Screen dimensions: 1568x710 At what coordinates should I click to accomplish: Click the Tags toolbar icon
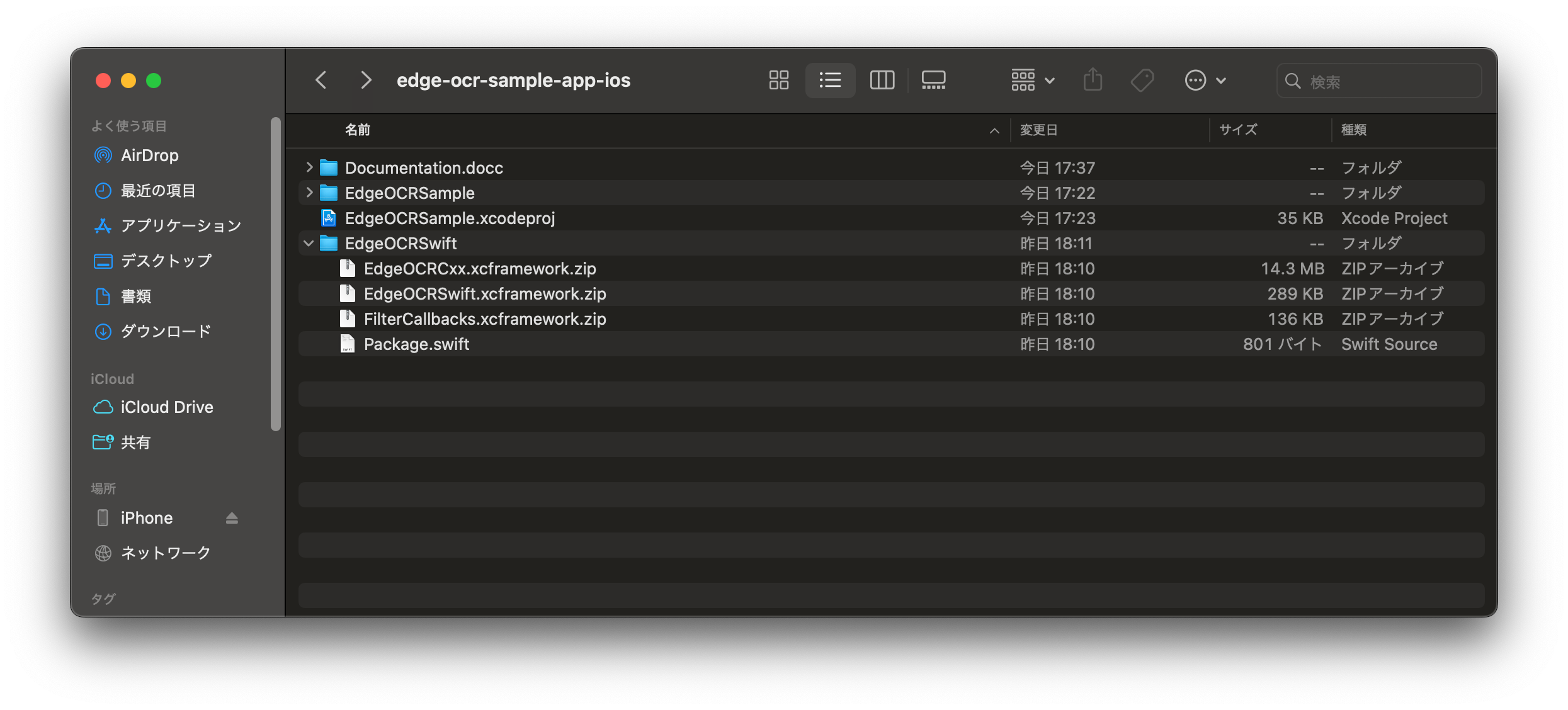point(1142,81)
